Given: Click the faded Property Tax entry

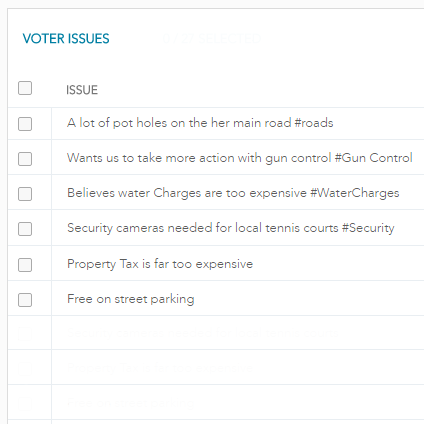Looking at the screenshot, I should point(160,368).
